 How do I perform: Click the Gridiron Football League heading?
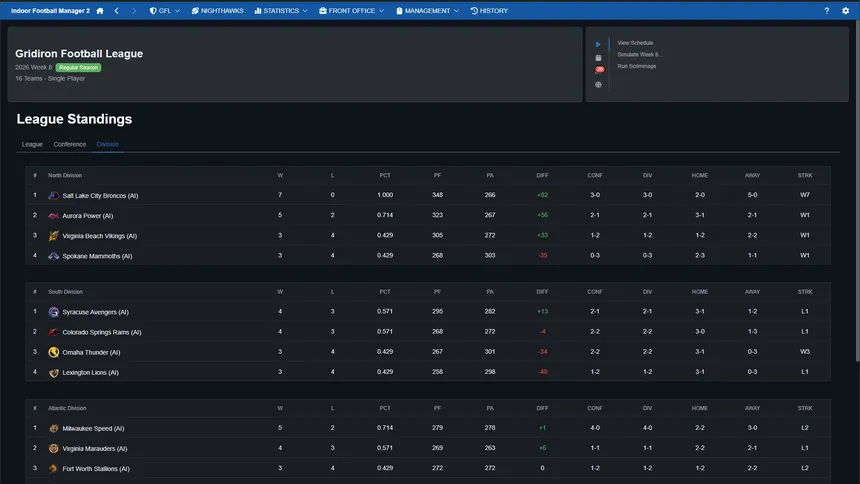pyautogui.click(x=79, y=54)
